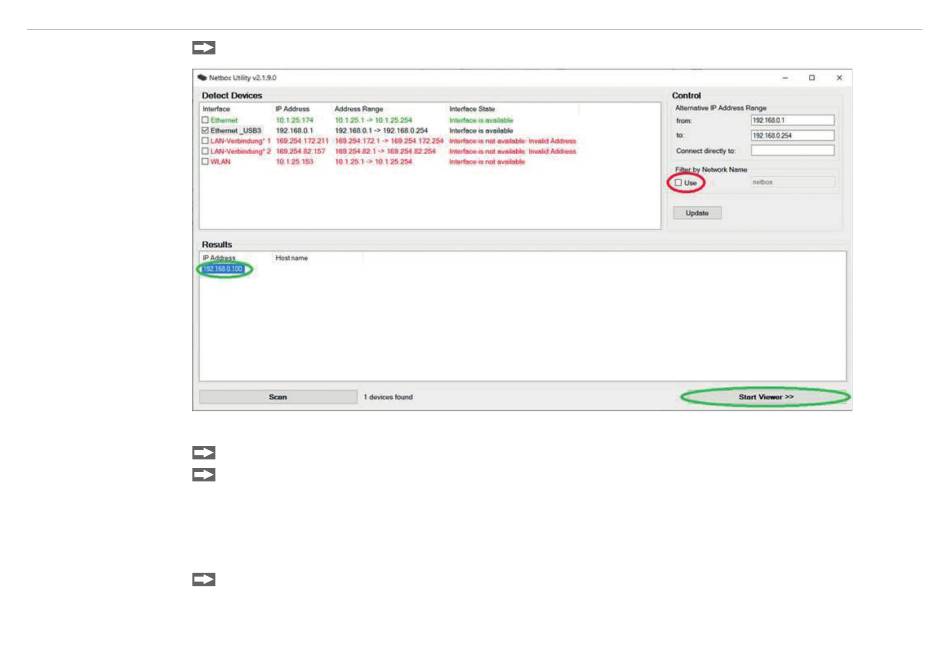The height and width of the screenshot is (657, 950).
Task: Click range 192.168.0.1 -> 192.168.0.254
Action: coord(381,130)
